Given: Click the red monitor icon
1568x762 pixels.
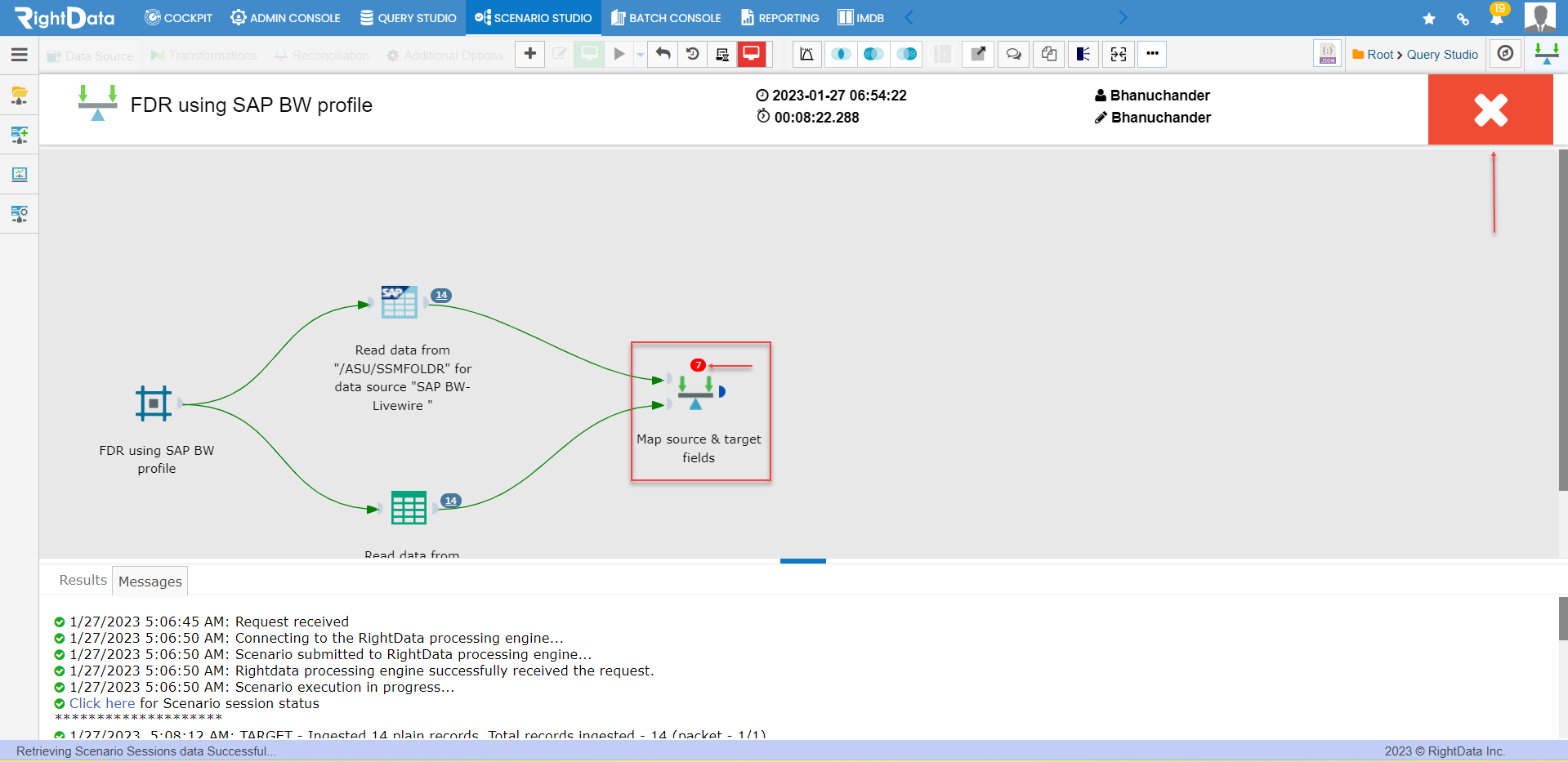Looking at the screenshot, I should pyautogui.click(x=751, y=54).
